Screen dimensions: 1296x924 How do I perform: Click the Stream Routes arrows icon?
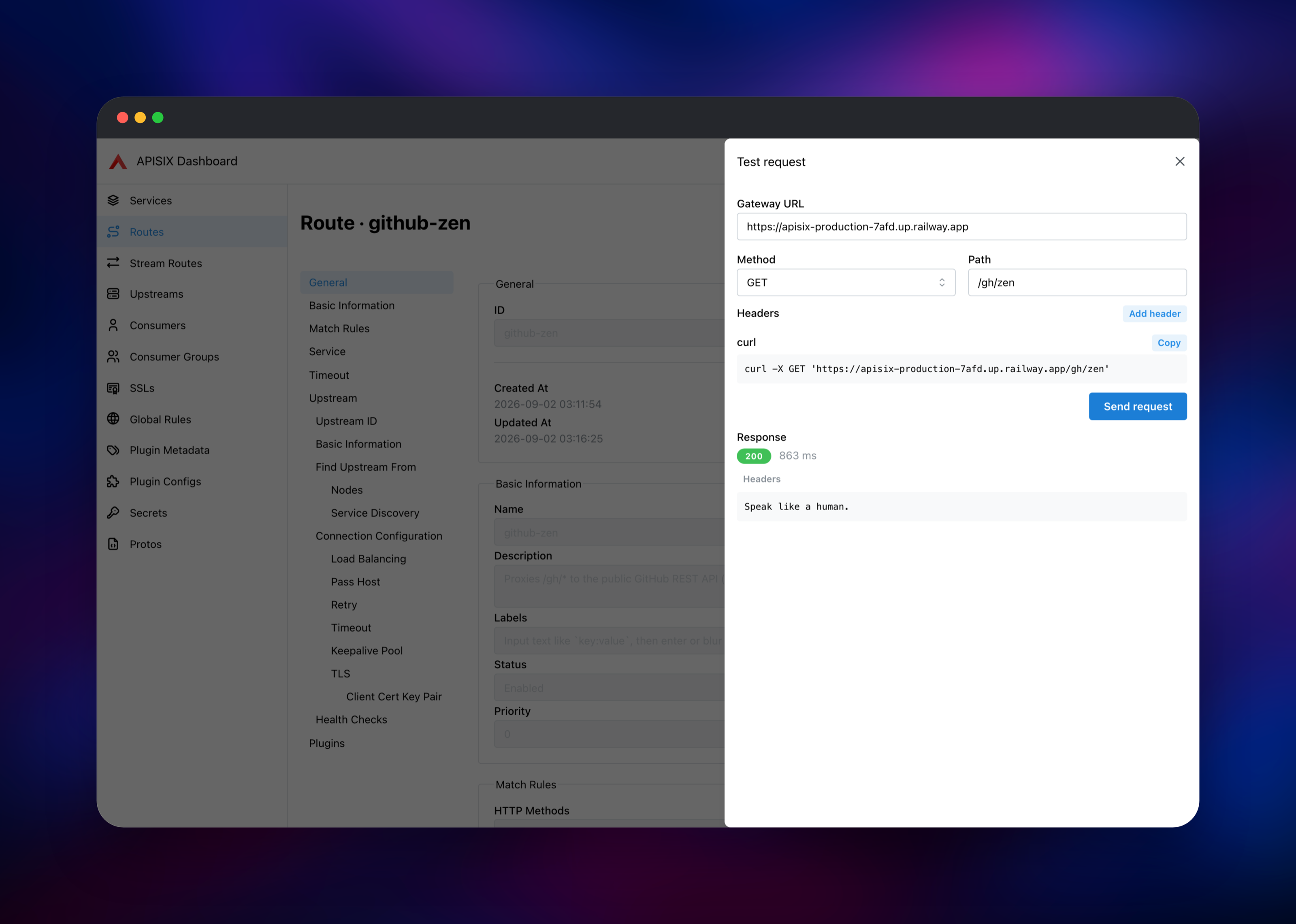113,263
